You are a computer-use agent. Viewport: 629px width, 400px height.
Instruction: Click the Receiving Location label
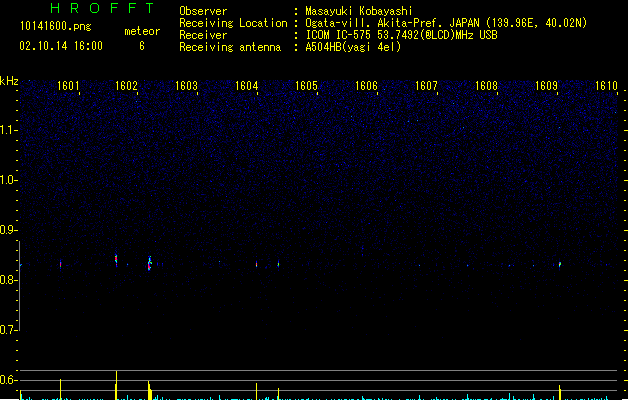pyautogui.click(x=233, y=23)
